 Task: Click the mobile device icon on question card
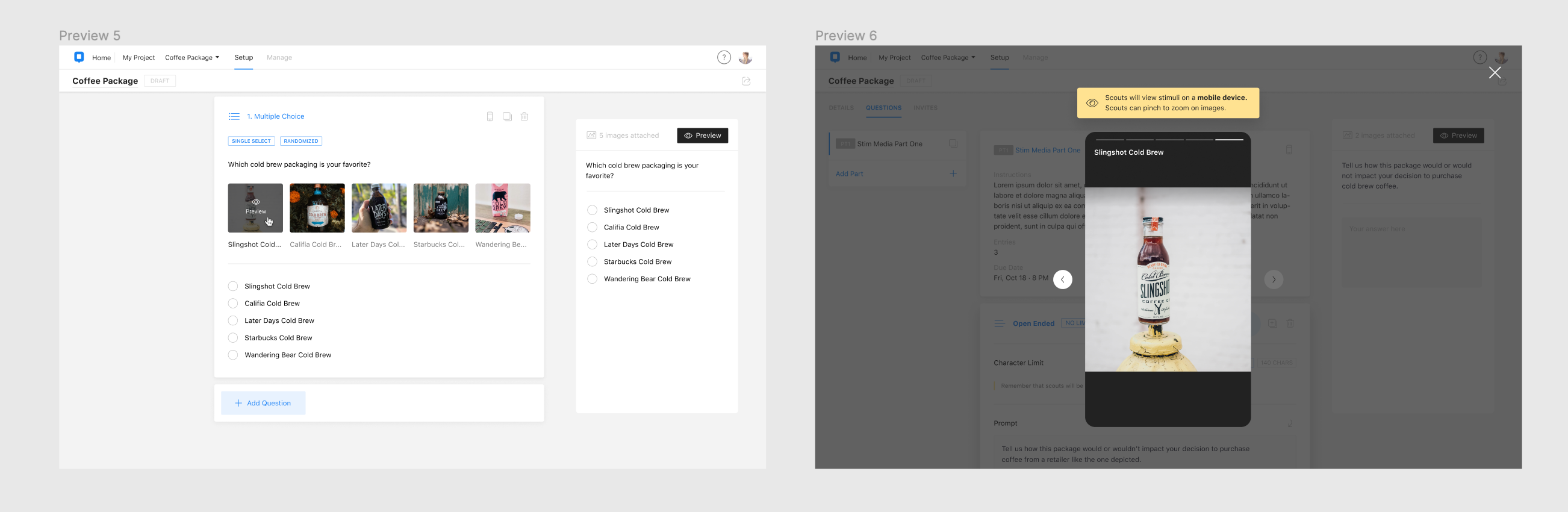490,116
